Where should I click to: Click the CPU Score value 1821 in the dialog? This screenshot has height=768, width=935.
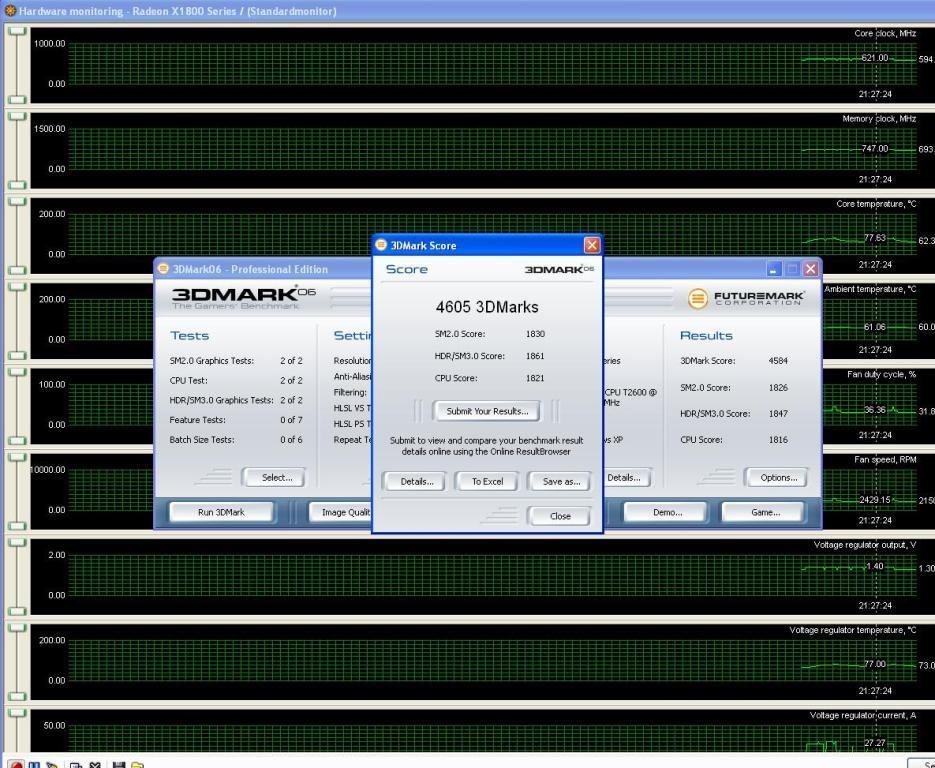click(535, 378)
